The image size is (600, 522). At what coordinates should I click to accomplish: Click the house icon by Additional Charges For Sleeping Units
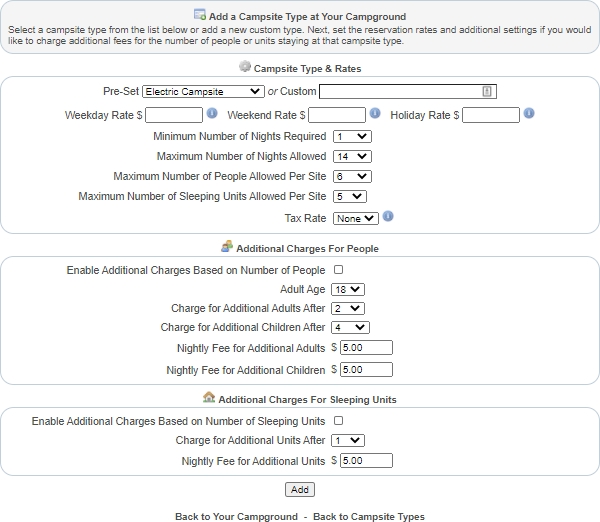209,398
